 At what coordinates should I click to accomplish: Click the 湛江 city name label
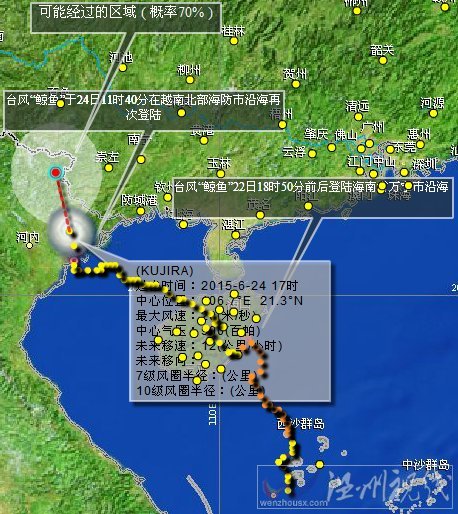pos(233,225)
